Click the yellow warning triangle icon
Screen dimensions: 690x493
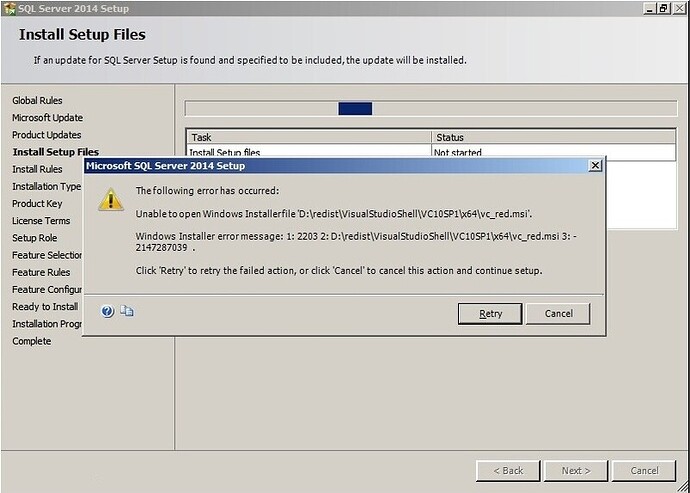(110, 200)
